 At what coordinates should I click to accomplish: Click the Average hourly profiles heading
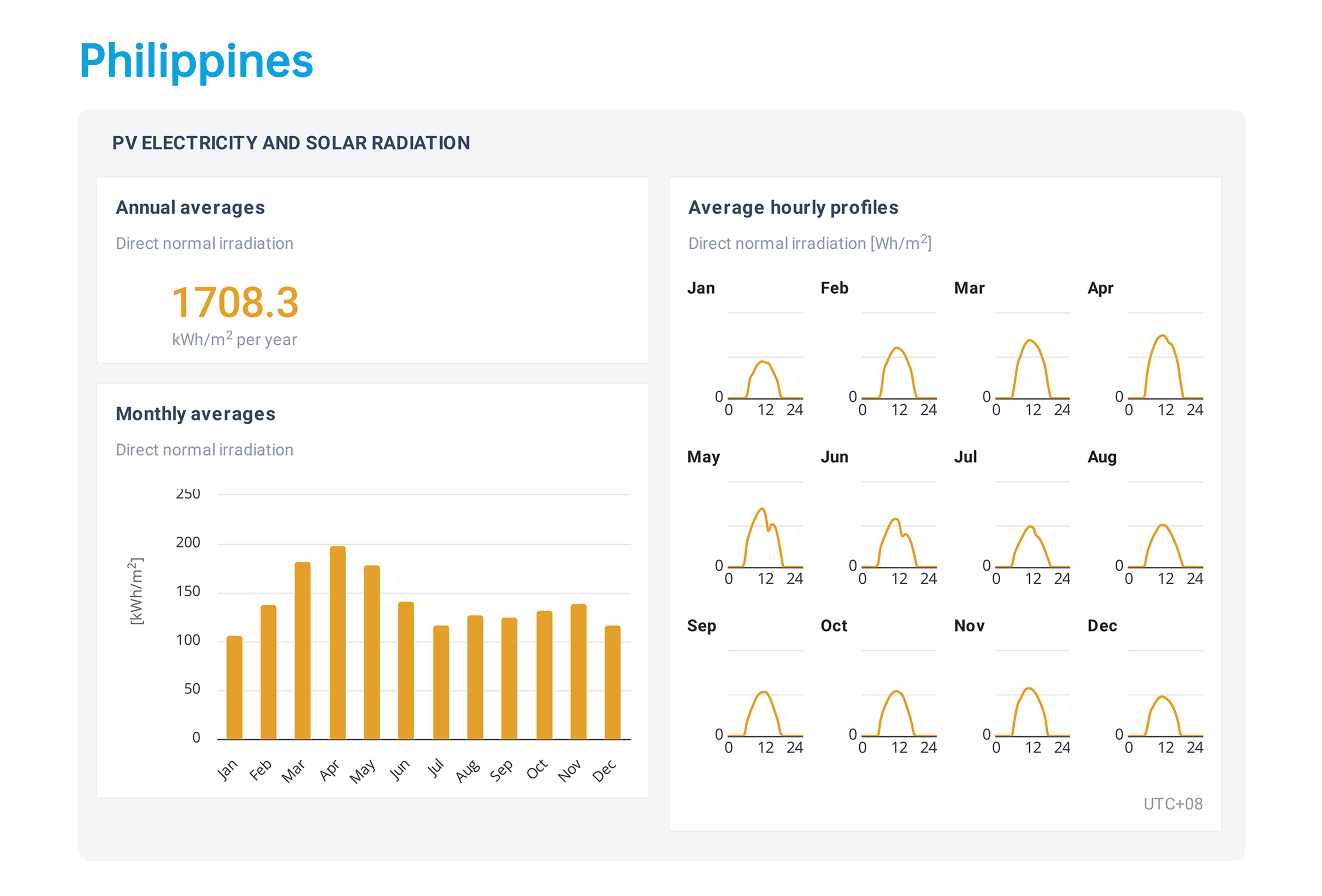tap(793, 207)
